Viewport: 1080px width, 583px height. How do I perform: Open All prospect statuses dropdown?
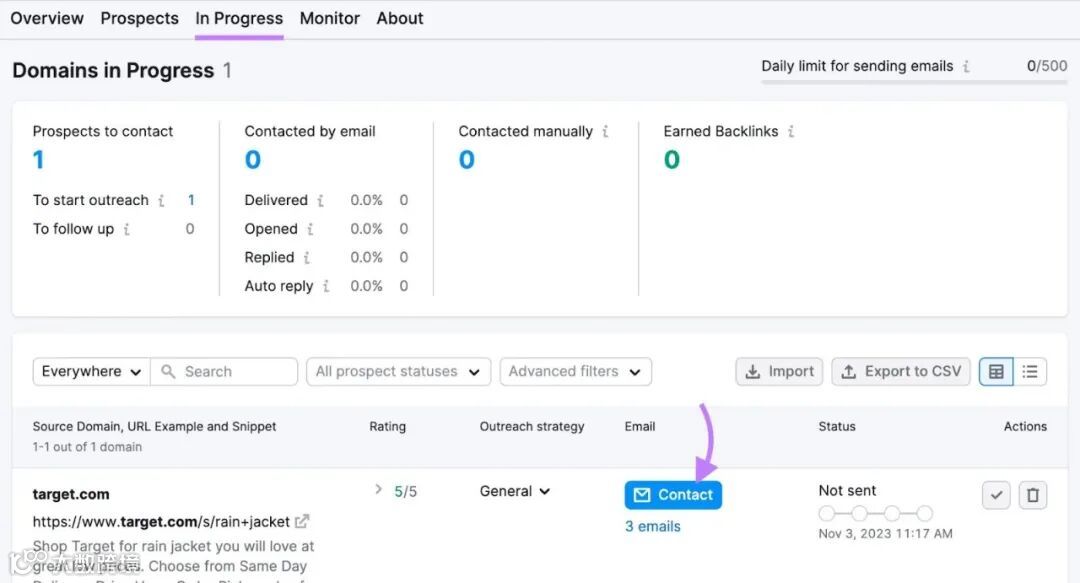398,372
